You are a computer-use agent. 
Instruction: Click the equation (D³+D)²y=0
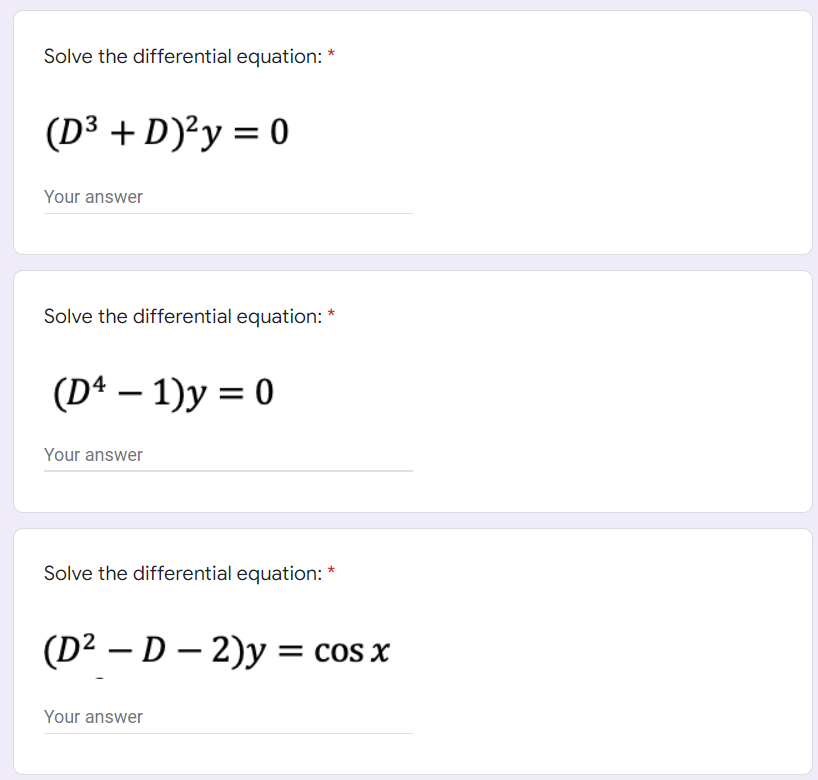(166, 131)
